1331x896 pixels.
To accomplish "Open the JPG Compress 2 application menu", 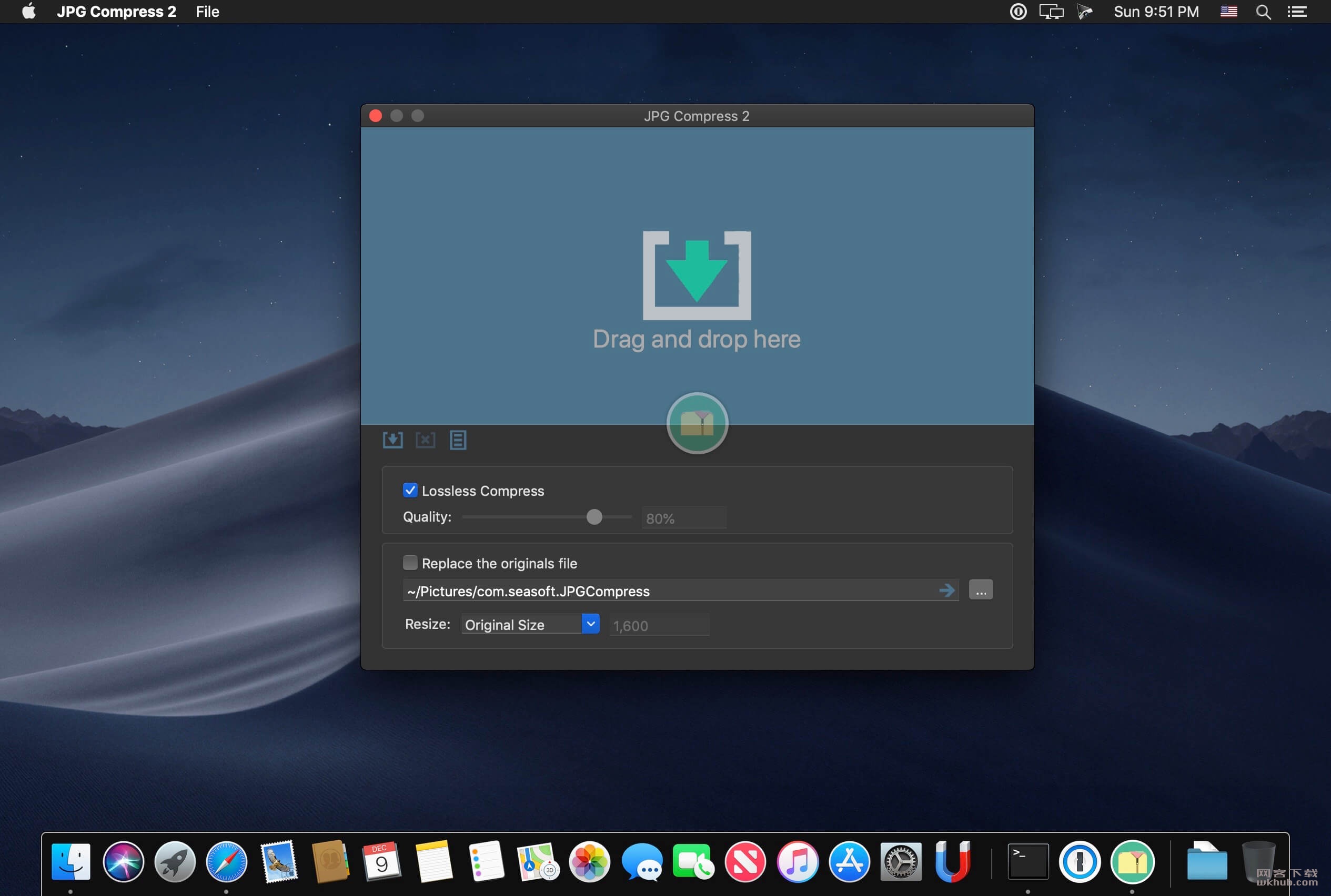I will 117,12.
